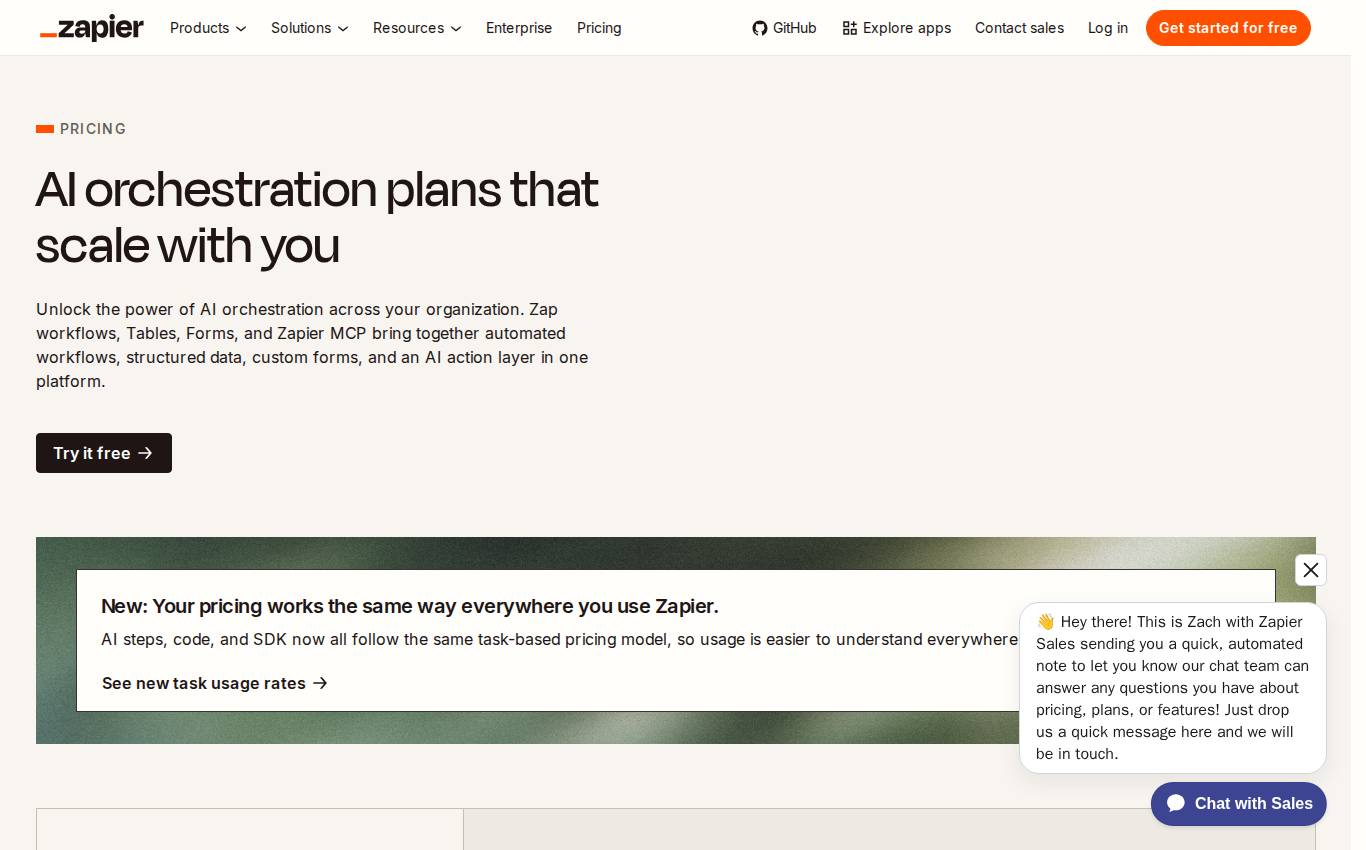Expand the Resources dropdown menu
Screen dimensions: 1366x850
coord(417,28)
